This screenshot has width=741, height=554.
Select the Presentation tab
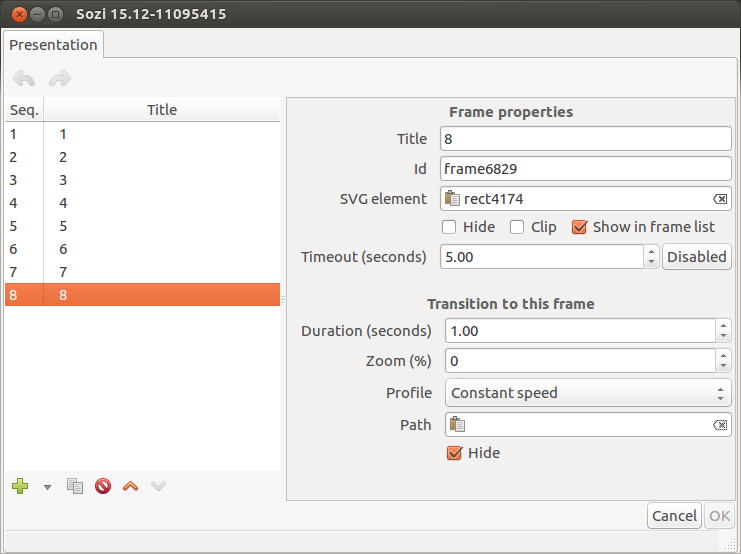pyautogui.click(x=53, y=45)
